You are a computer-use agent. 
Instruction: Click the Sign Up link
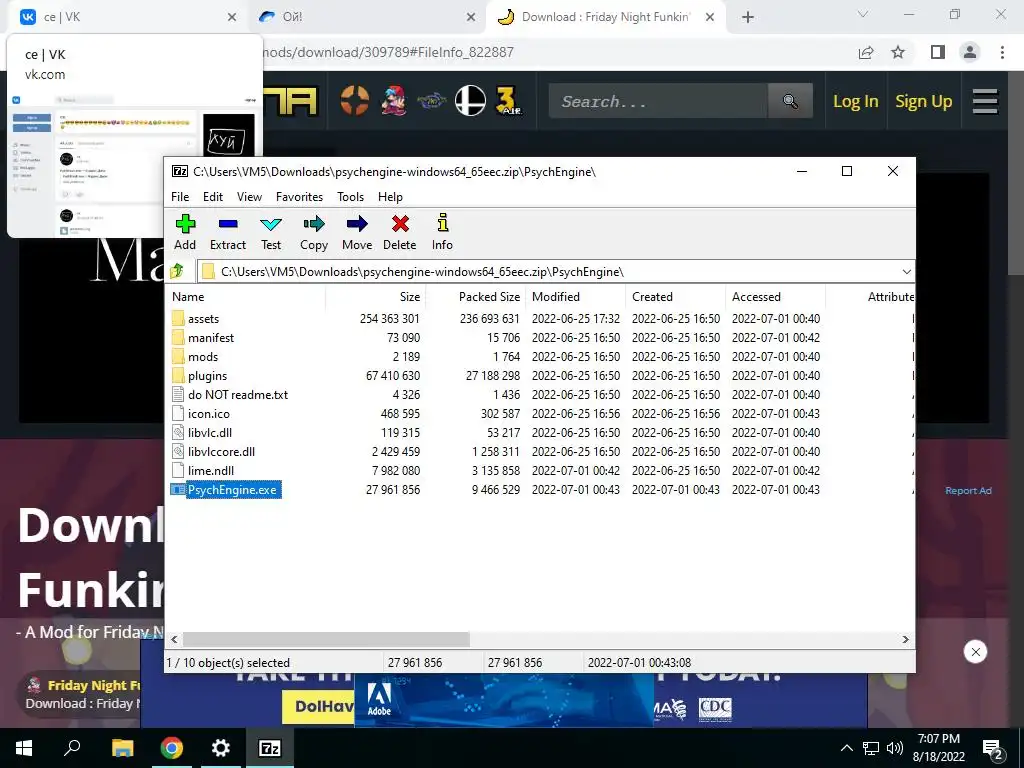point(923,101)
